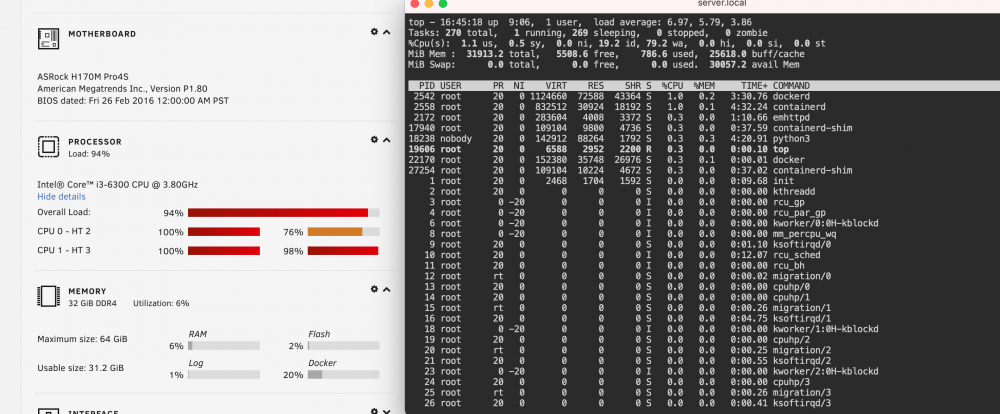1000x414 pixels.
Task: Select the kthreadd process row
Action: pos(702,191)
